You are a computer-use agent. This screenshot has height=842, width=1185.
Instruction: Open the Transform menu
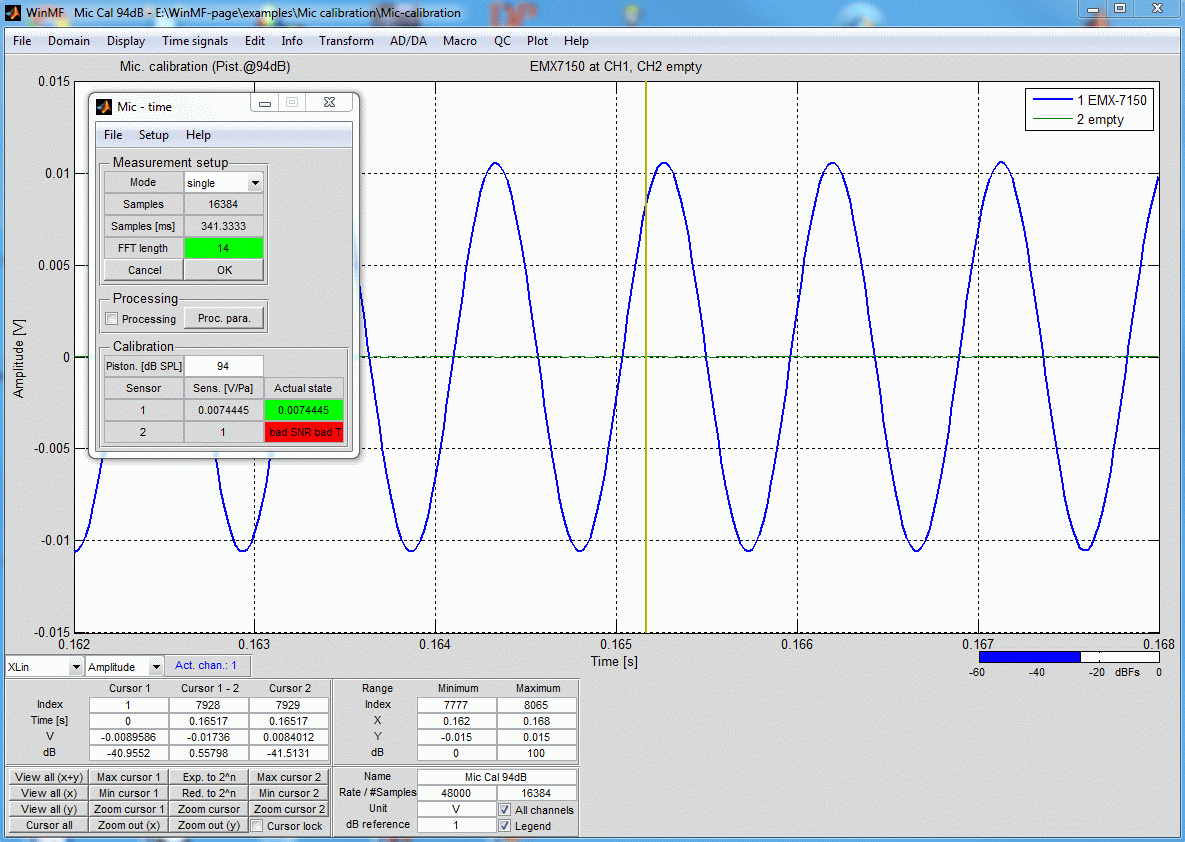(x=346, y=41)
